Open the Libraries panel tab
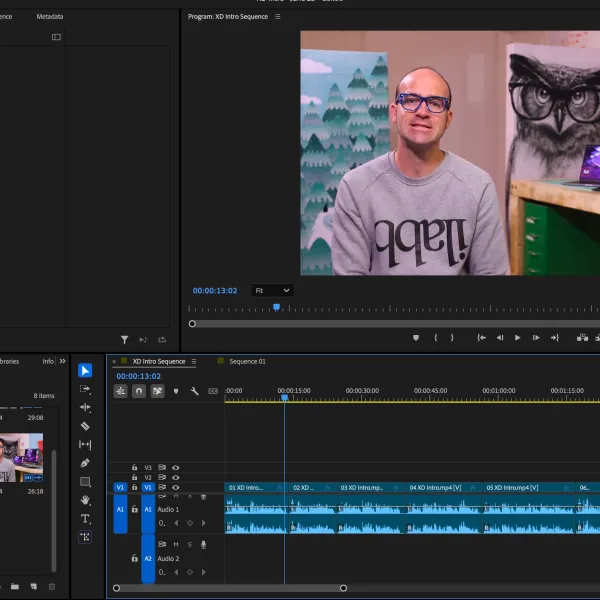This screenshot has height=600, width=600. [x=8, y=361]
